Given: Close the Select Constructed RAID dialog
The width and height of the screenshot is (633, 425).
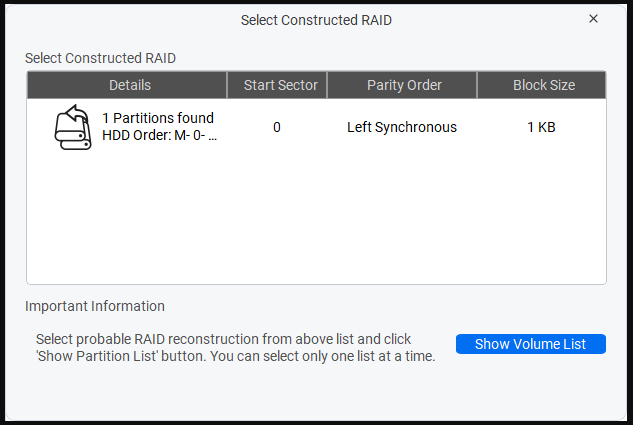Looking at the screenshot, I should pyautogui.click(x=593, y=19).
